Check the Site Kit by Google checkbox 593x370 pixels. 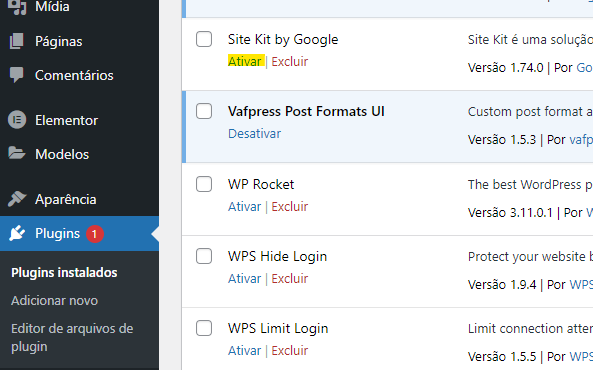(x=204, y=39)
